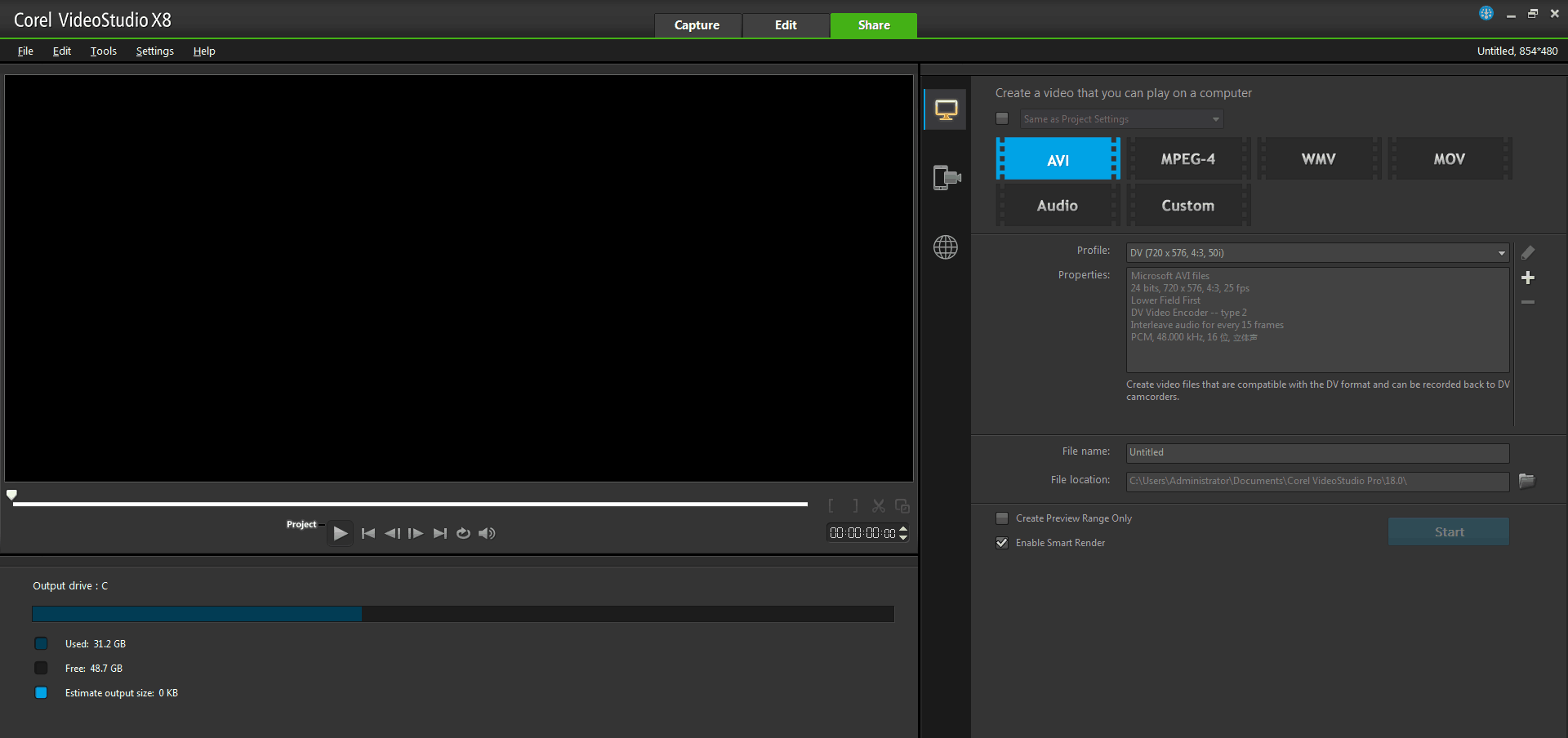Open the File menu
Screen dimensions: 1568x738
point(25,51)
